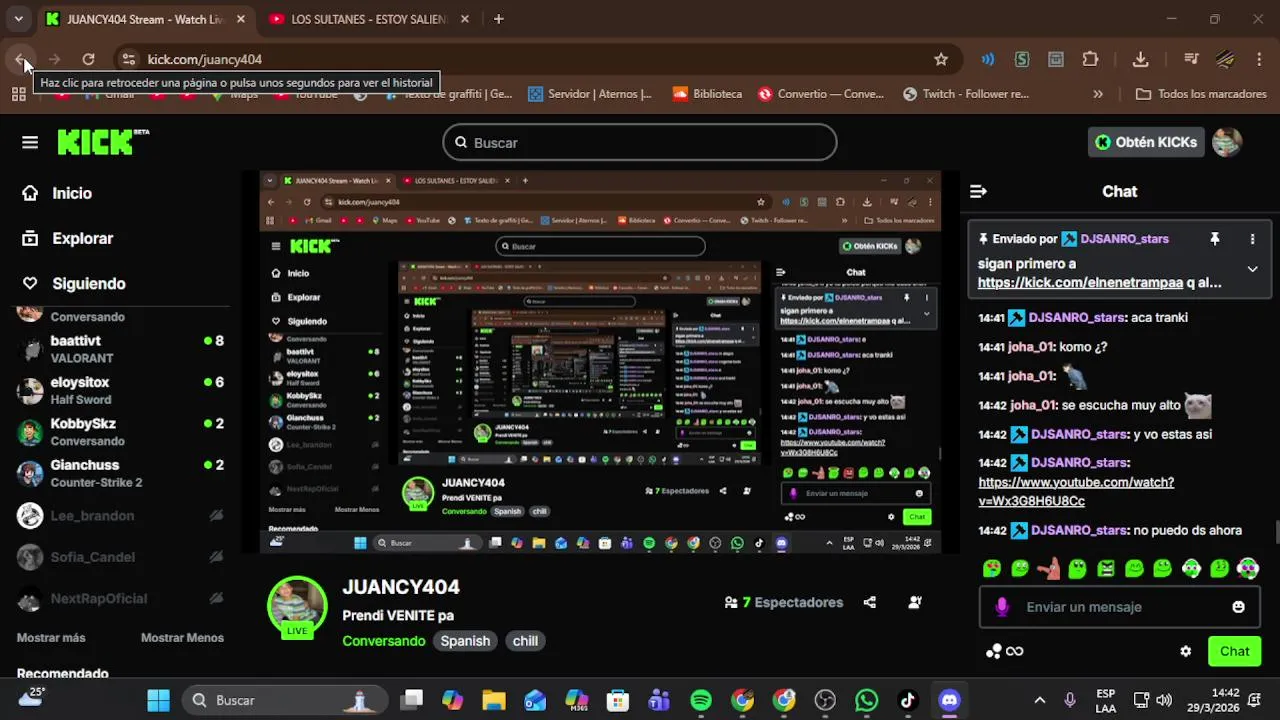The width and height of the screenshot is (1280, 720).
Task: Select the chill tag
Action: (525, 641)
